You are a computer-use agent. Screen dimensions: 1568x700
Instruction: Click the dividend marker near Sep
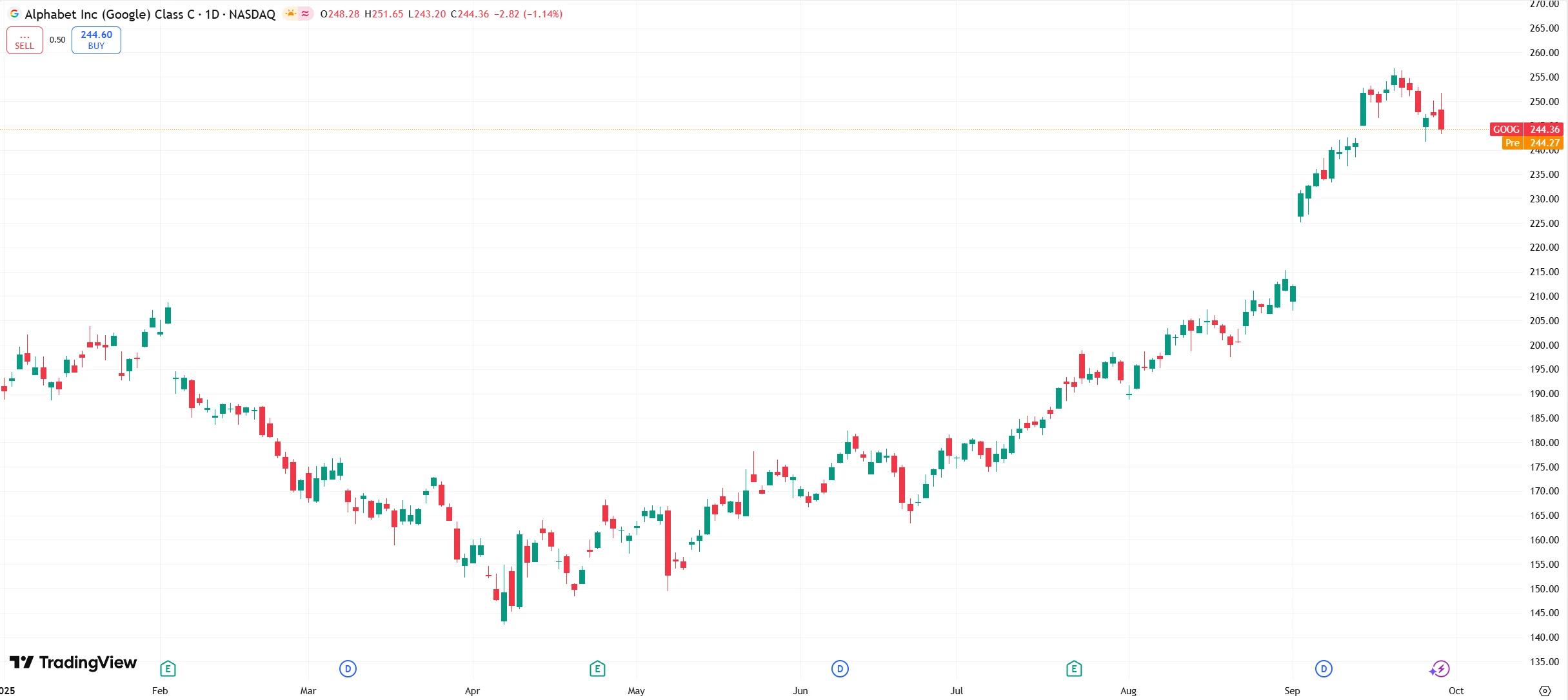coord(1324,668)
